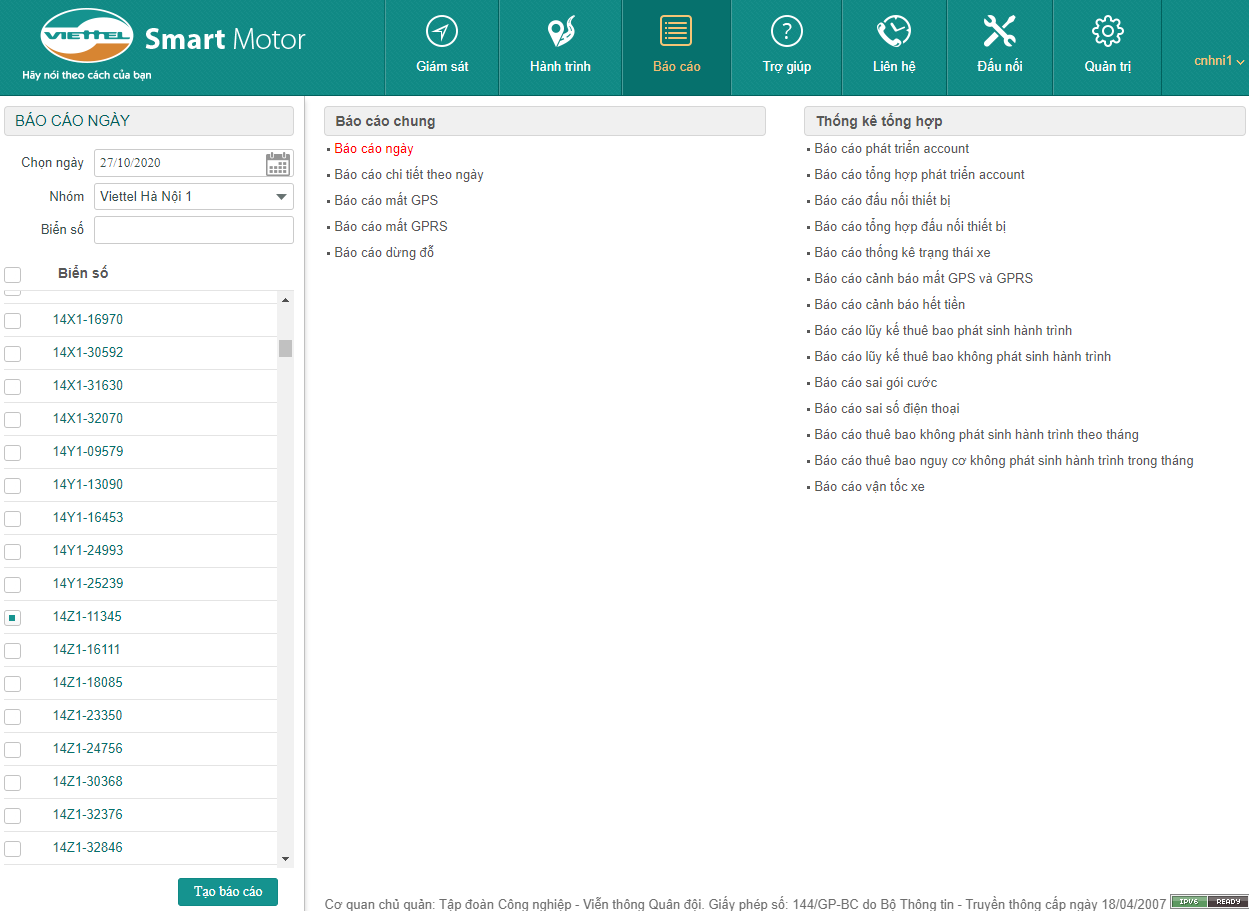Open the Hành trình route icon

(x=560, y=32)
